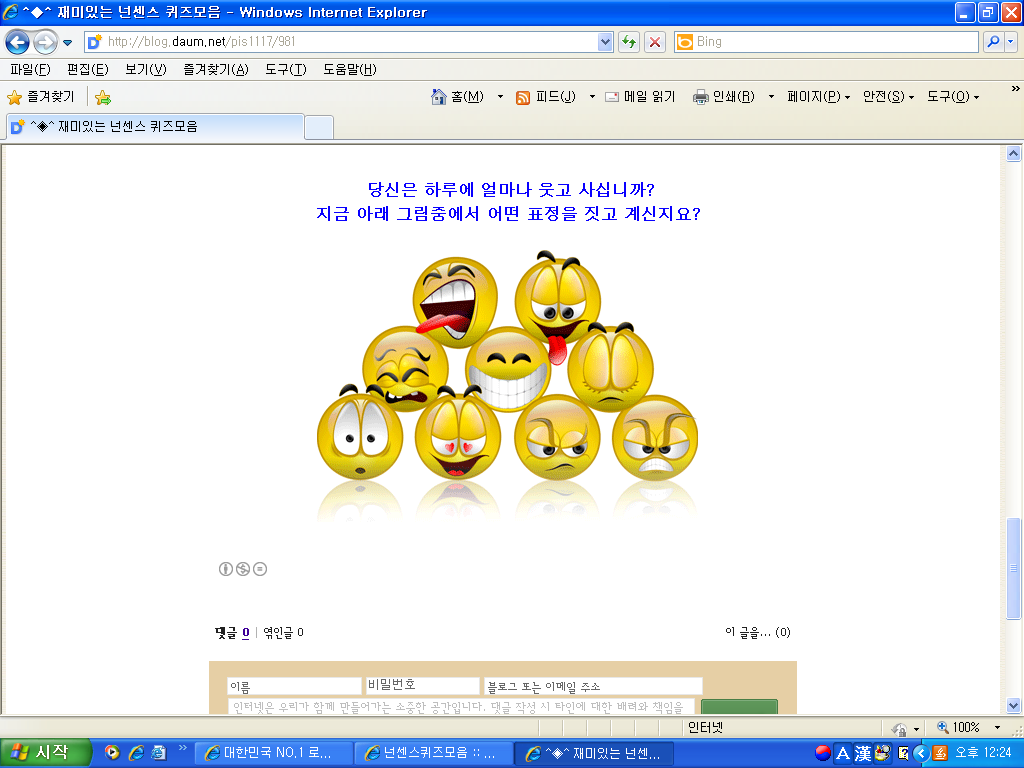1024x768 pixels.
Task: Click the browser Back arrow button
Action: pyautogui.click(x=18, y=42)
